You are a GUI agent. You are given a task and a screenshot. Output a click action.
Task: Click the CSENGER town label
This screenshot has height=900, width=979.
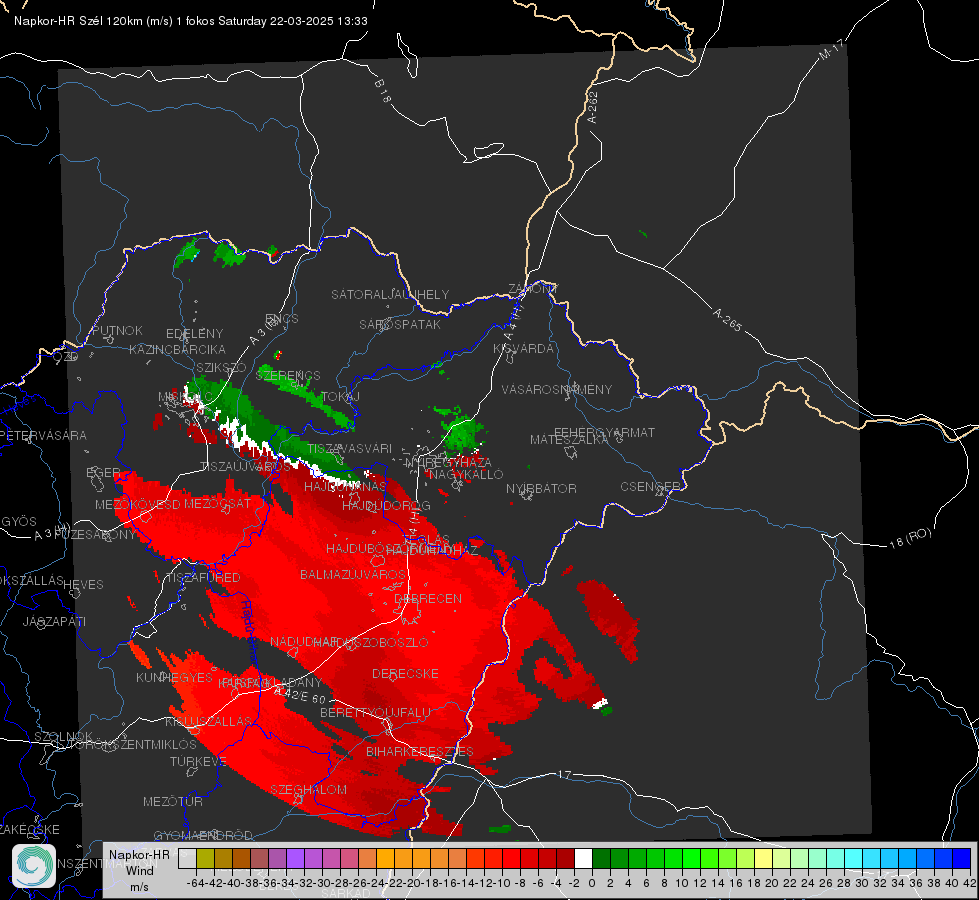[x=650, y=487]
